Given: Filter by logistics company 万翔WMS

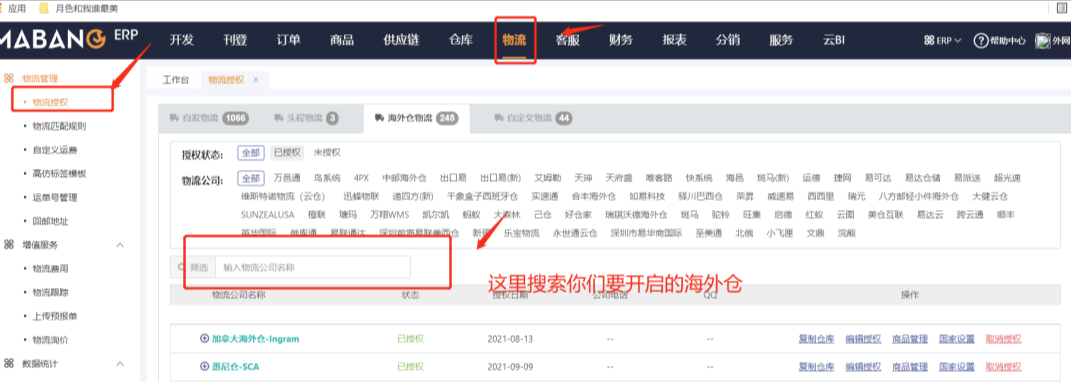Looking at the screenshot, I should [389, 215].
